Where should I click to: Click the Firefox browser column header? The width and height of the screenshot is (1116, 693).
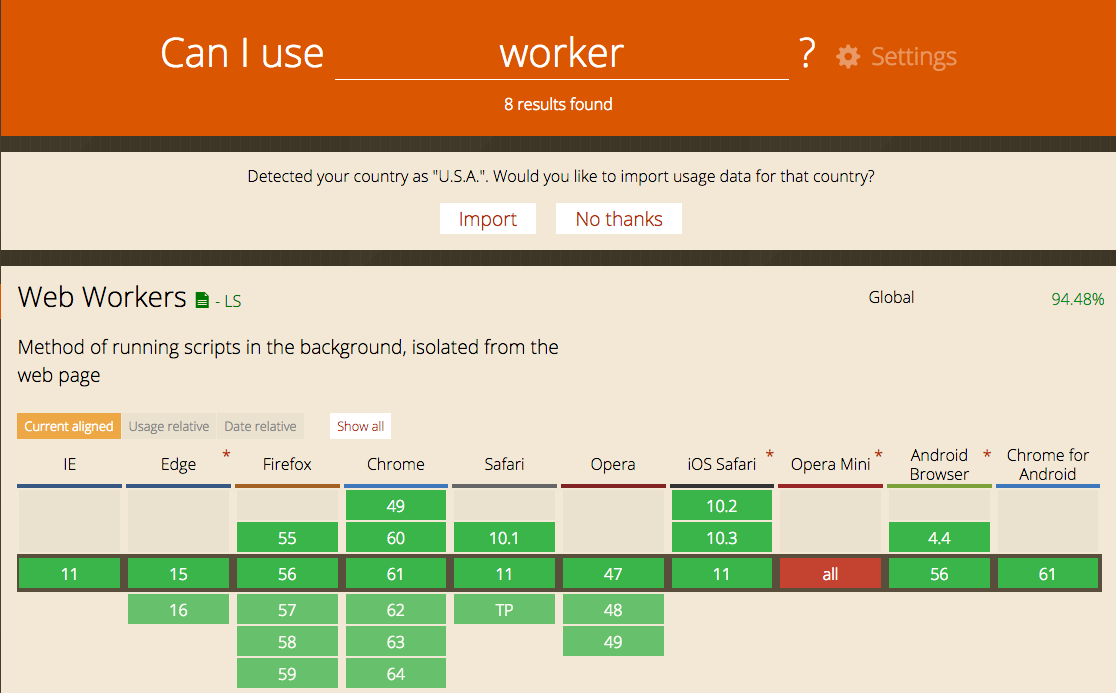[x=287, y=465]
